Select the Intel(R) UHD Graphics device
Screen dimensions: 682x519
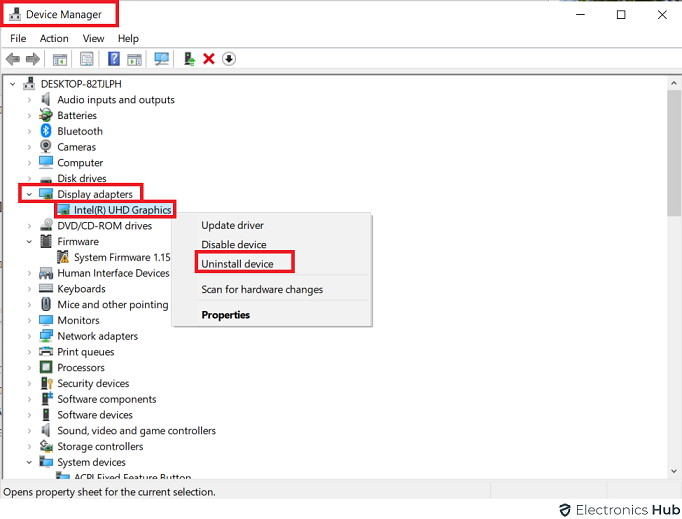click(x=122, y=210)
